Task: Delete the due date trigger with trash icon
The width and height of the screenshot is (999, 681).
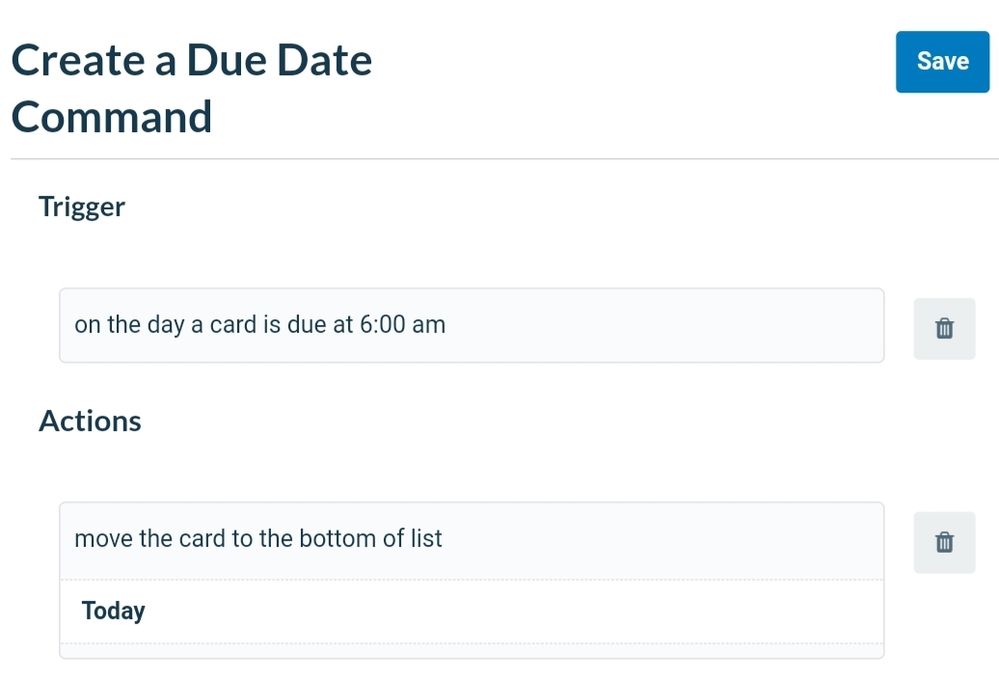Action: [944, 329]
